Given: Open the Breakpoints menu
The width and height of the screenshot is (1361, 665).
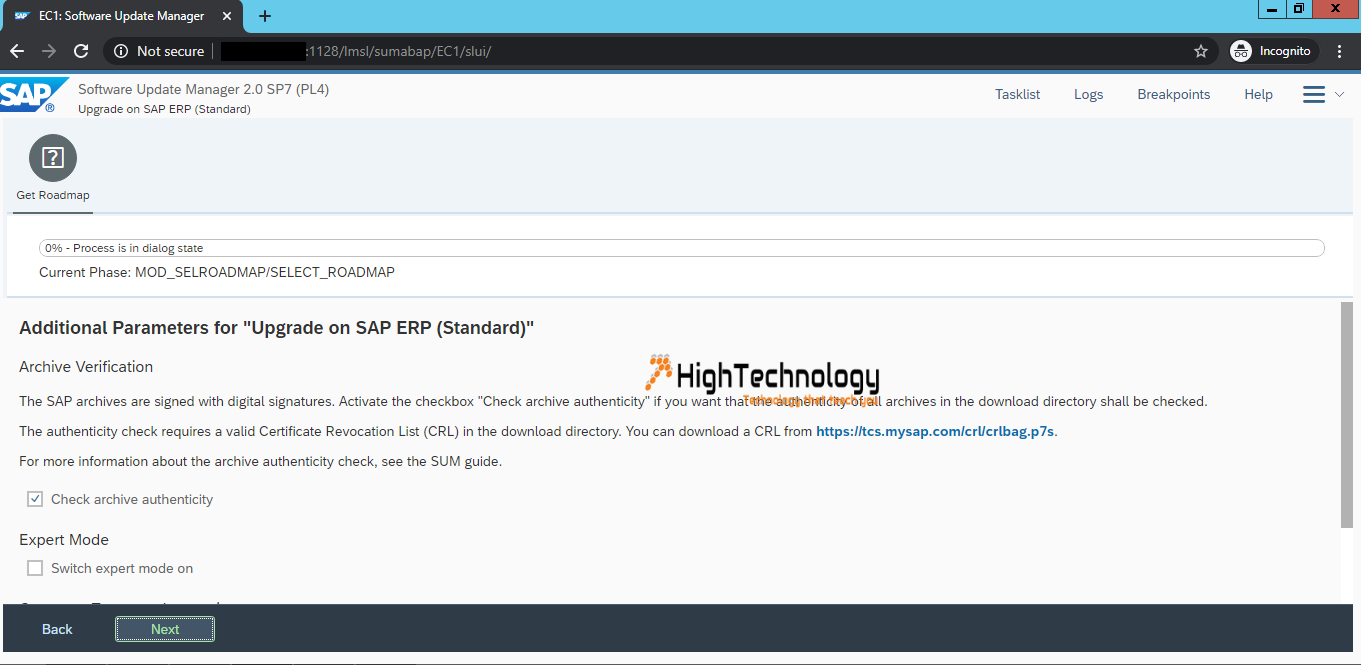Looking at the screenshot, I should point(1173,94).
